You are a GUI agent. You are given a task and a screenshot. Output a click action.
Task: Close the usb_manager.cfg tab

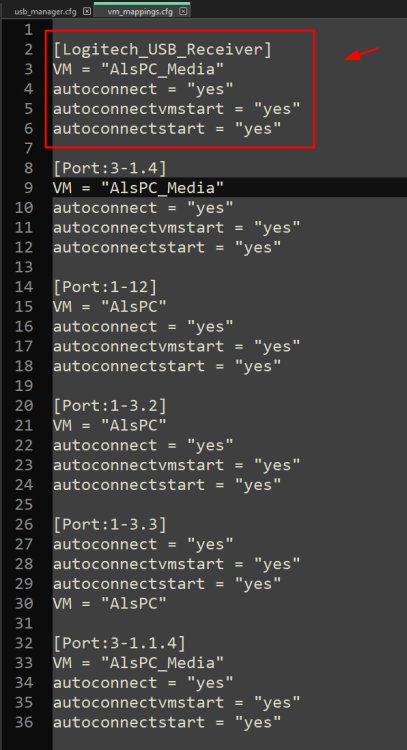pyautogui.click(x=87, y=11)
